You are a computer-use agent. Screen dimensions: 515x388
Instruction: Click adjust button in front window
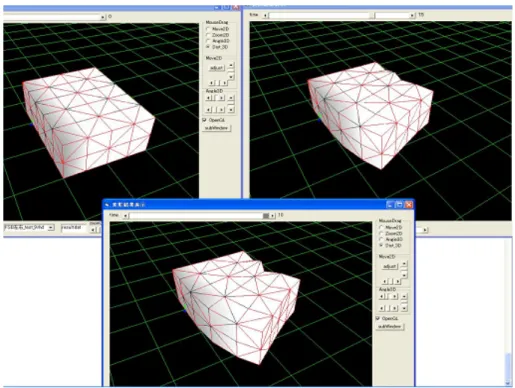(x=390, y=266)
